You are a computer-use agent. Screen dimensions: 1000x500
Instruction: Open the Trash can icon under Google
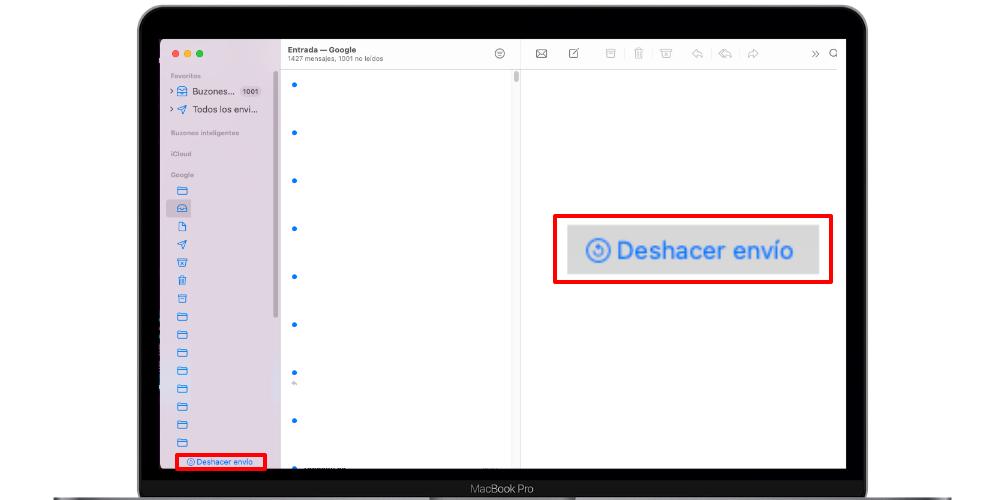click(182, 280)
